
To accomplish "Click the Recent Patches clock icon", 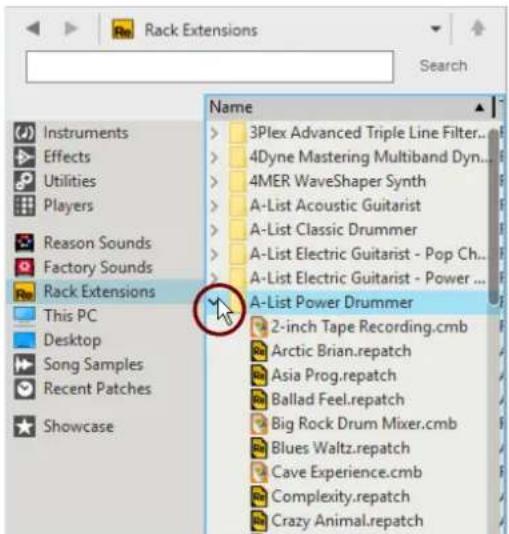I will [24, 389].
